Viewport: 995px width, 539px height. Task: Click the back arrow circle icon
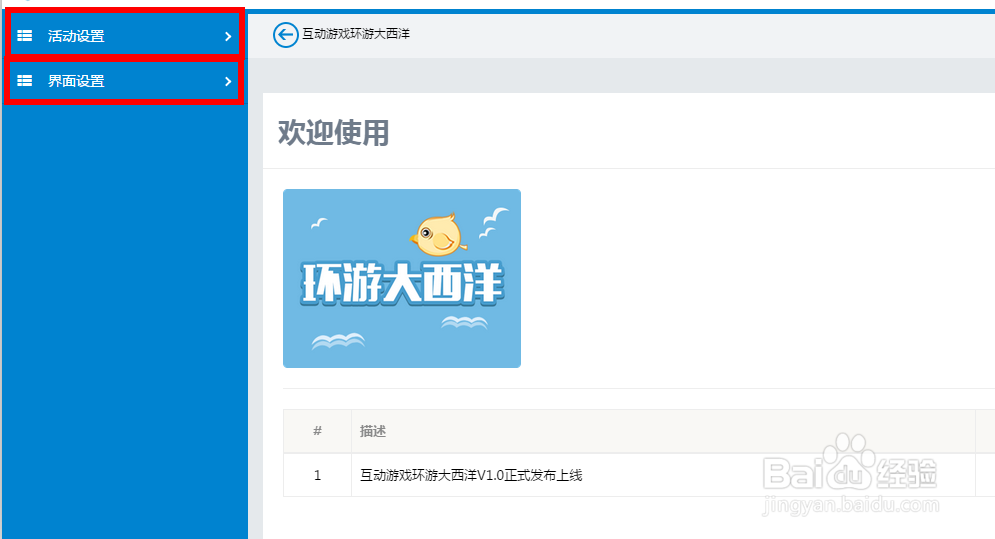tap(286, 34)
